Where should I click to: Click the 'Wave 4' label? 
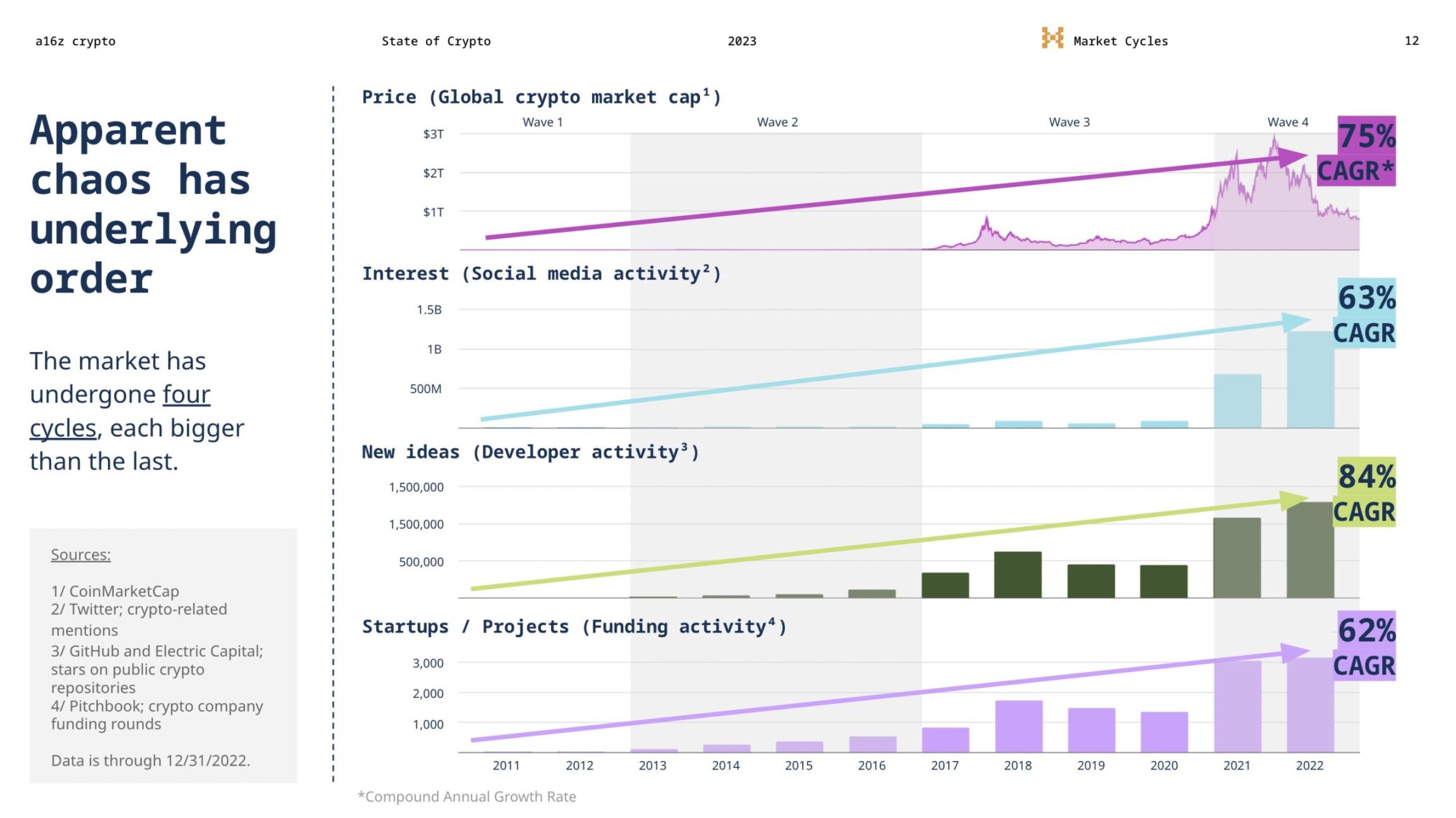(x=1287, y=122)
